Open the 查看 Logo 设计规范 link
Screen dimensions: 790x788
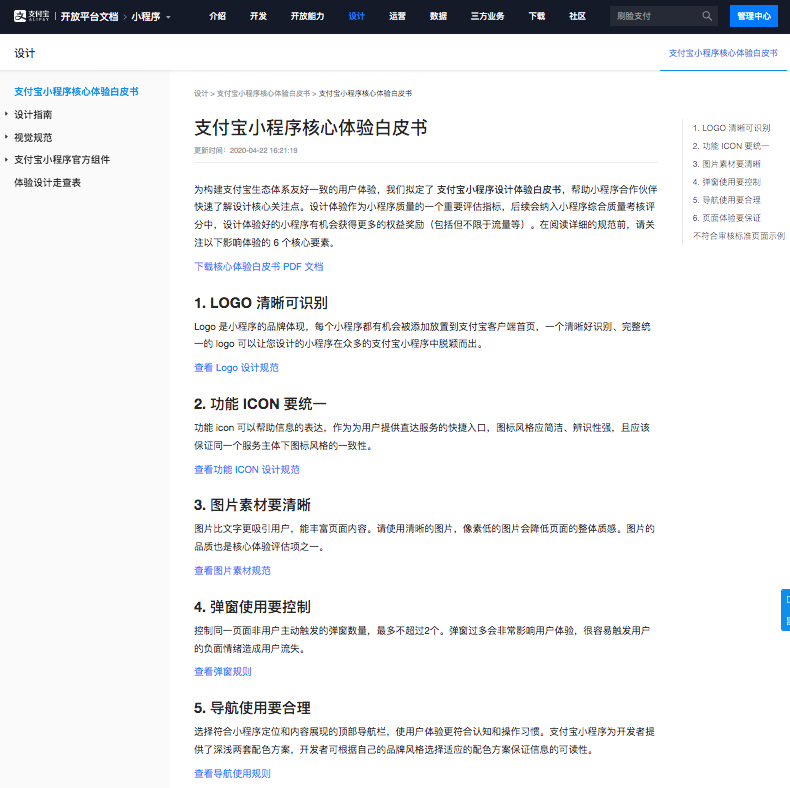click(236, 368)
